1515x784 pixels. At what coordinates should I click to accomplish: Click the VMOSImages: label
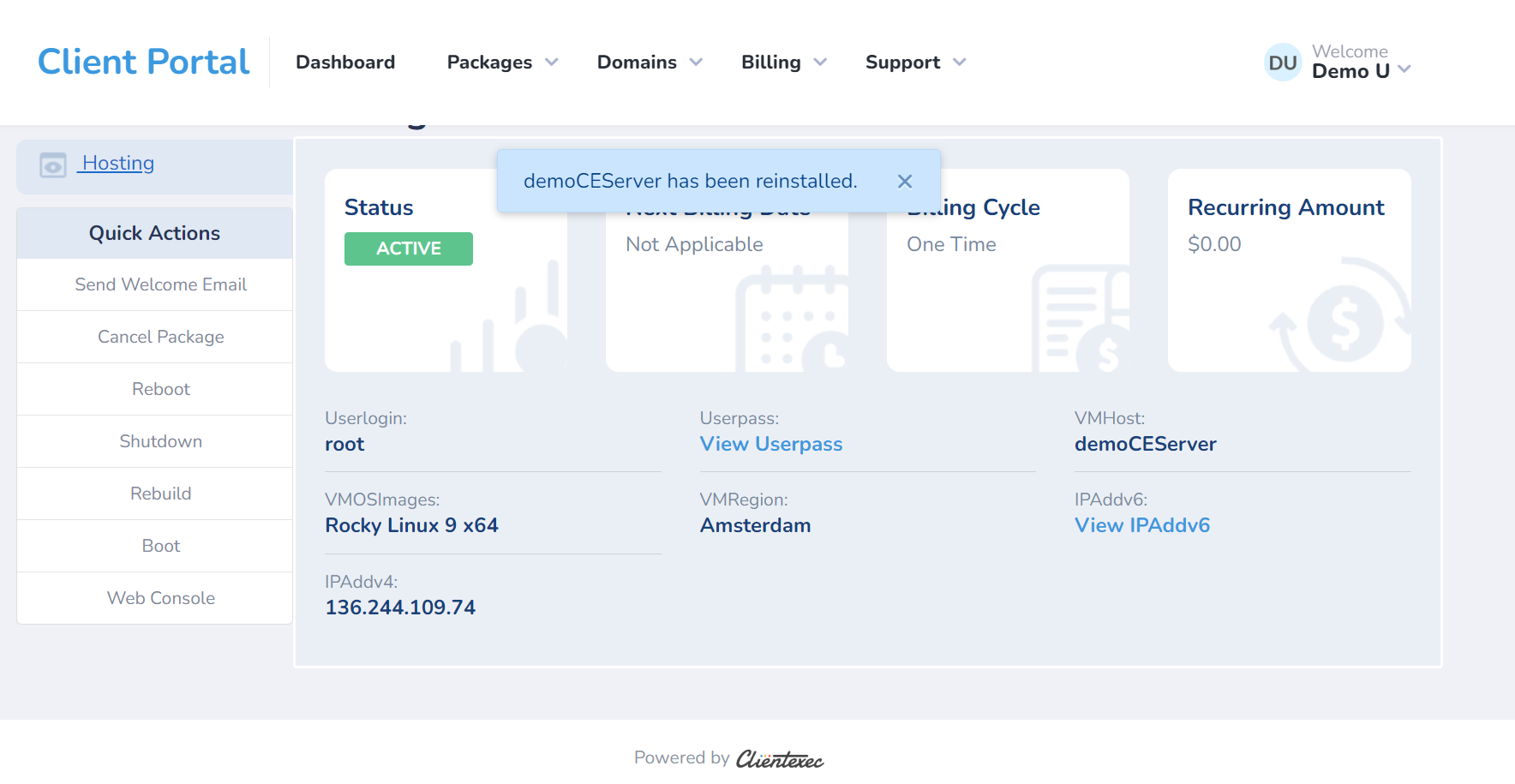pyautogui.click(x=382, y=500)
